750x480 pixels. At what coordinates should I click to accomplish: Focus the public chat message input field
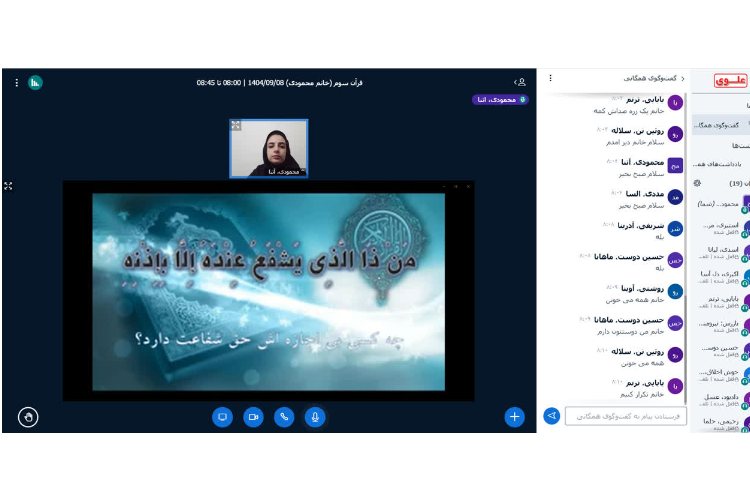click(626, 416)
